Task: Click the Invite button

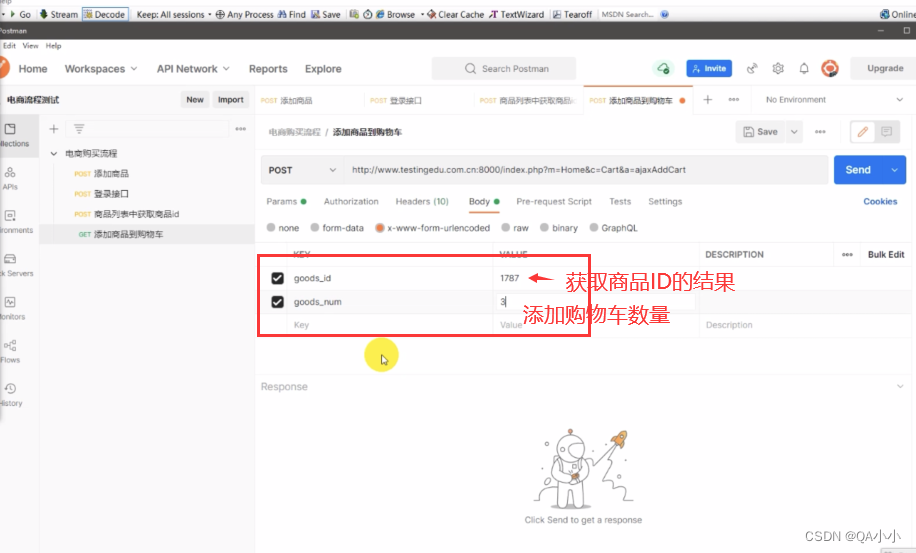Action: 709,68
